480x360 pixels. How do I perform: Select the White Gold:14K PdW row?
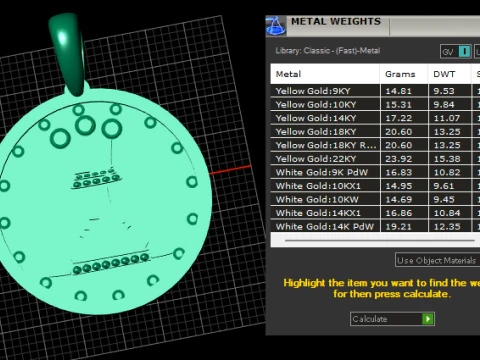[x=375, y=226]
